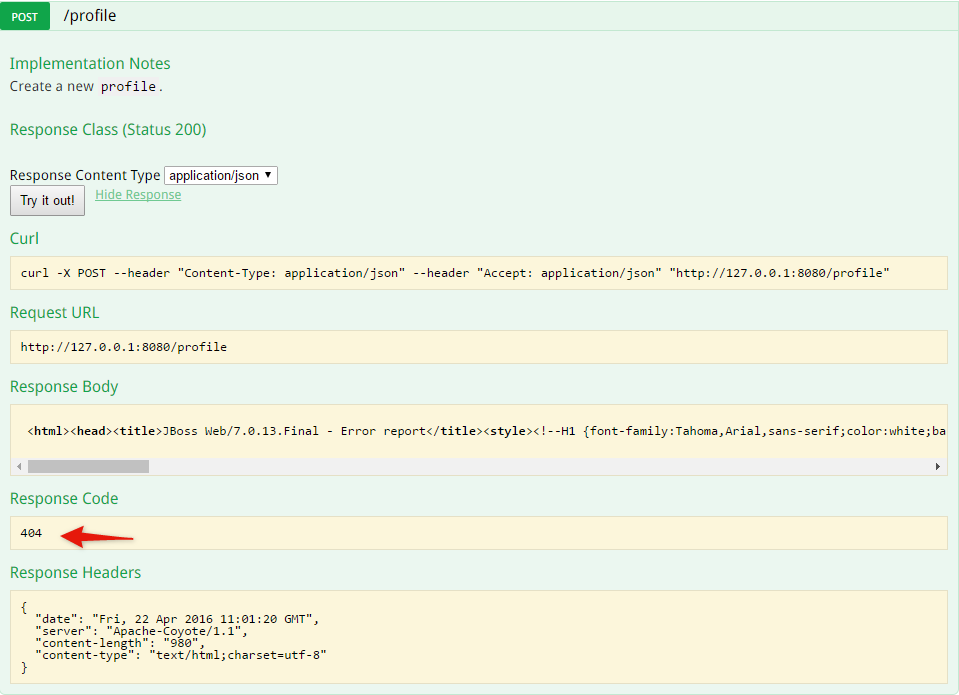This screenshot has width=959, height=695.
Task: Click the Response Body horizontal scrollbar thumb
Action: coord(88,467)
